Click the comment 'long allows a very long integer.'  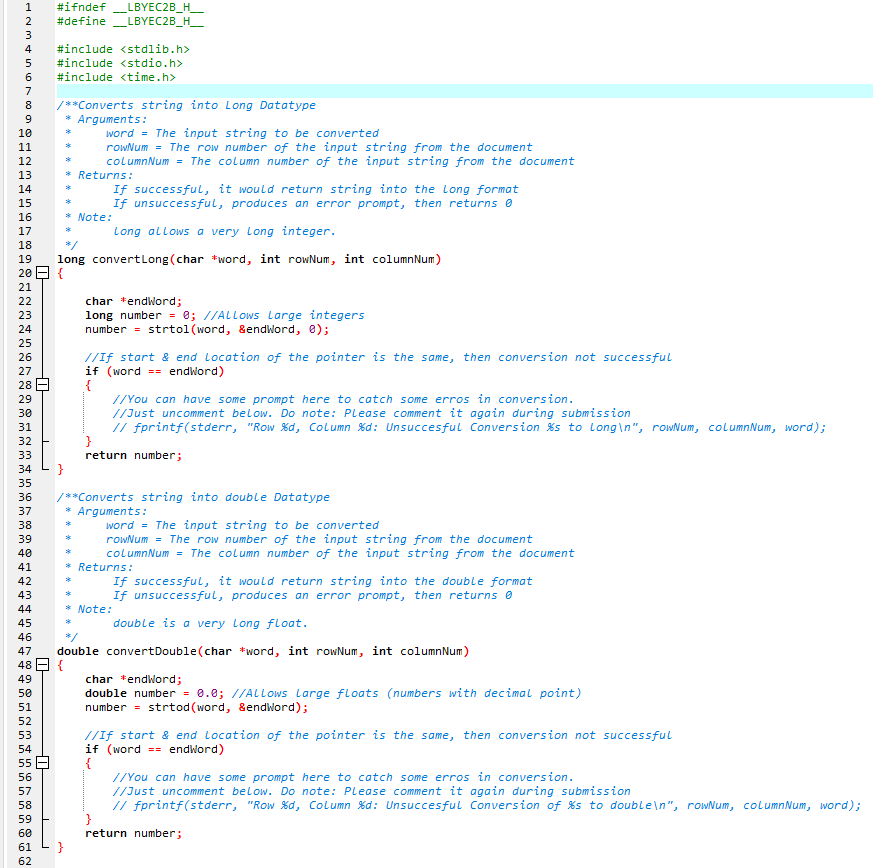point(224,231)
